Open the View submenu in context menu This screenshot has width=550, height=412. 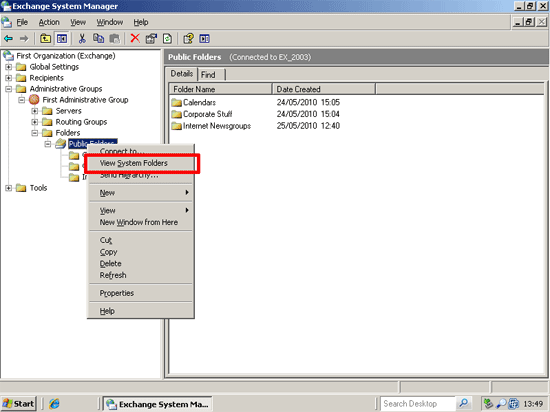(x=141, y=210)
